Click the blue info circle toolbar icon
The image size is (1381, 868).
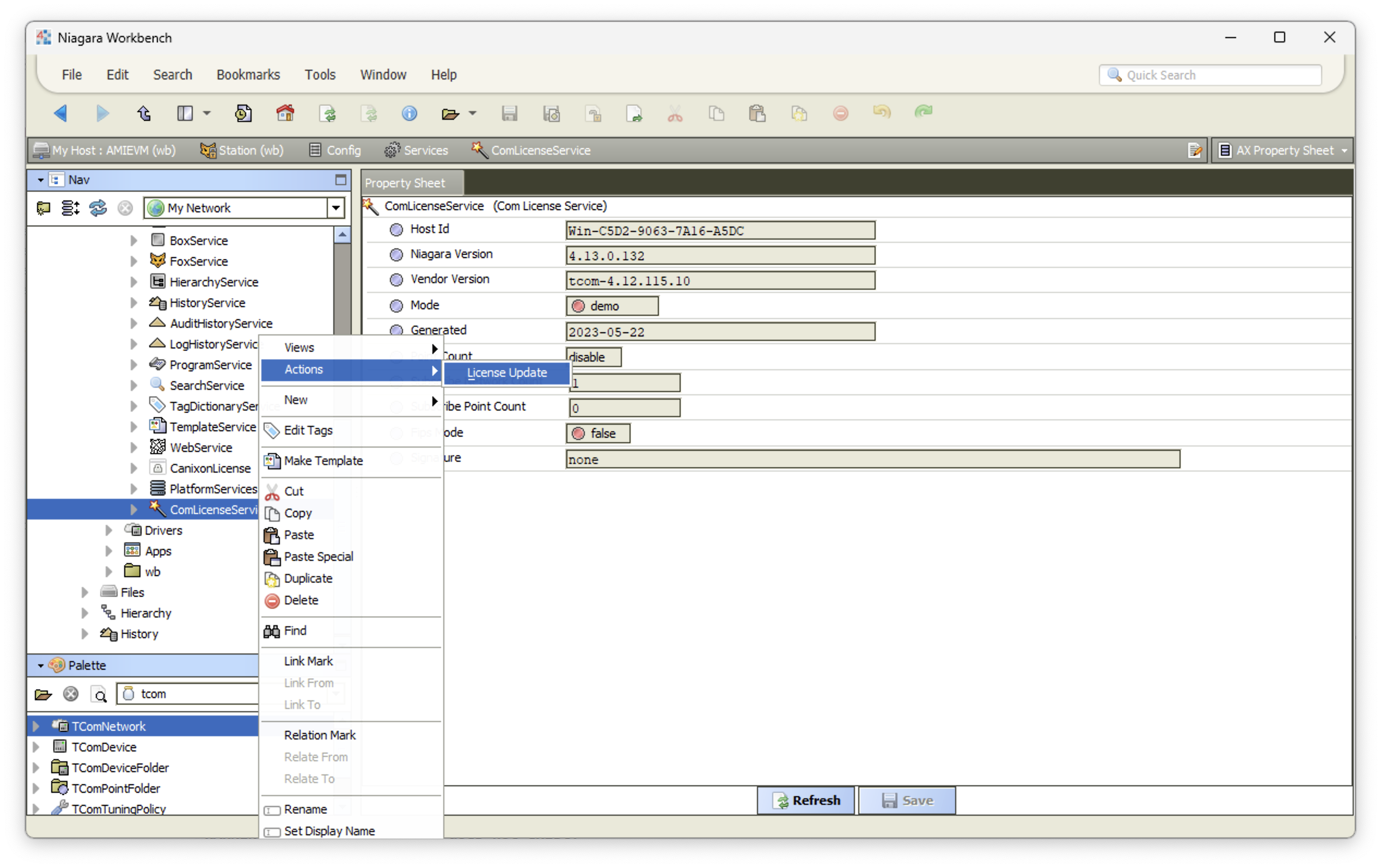tap(409, 113)
